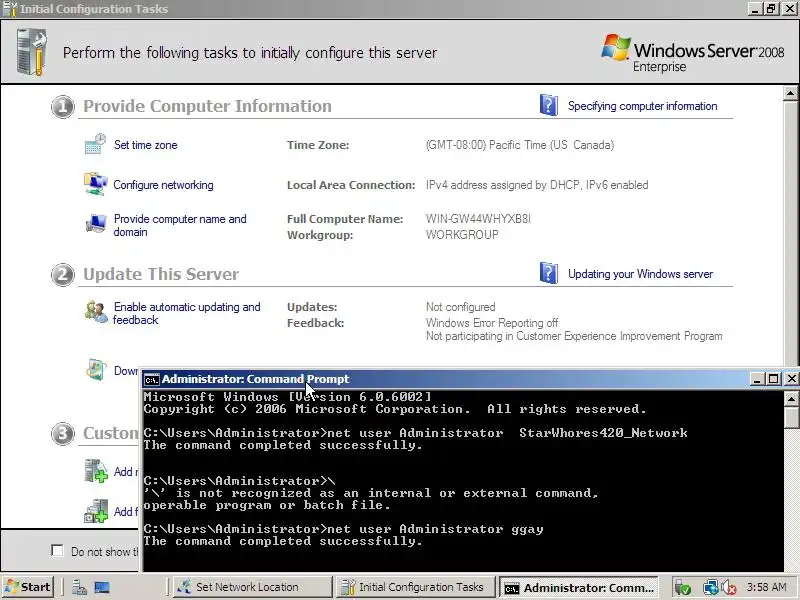Screen dimensions: 800x600
Task: Click the Add features server icon
Action: pos(96,511)
